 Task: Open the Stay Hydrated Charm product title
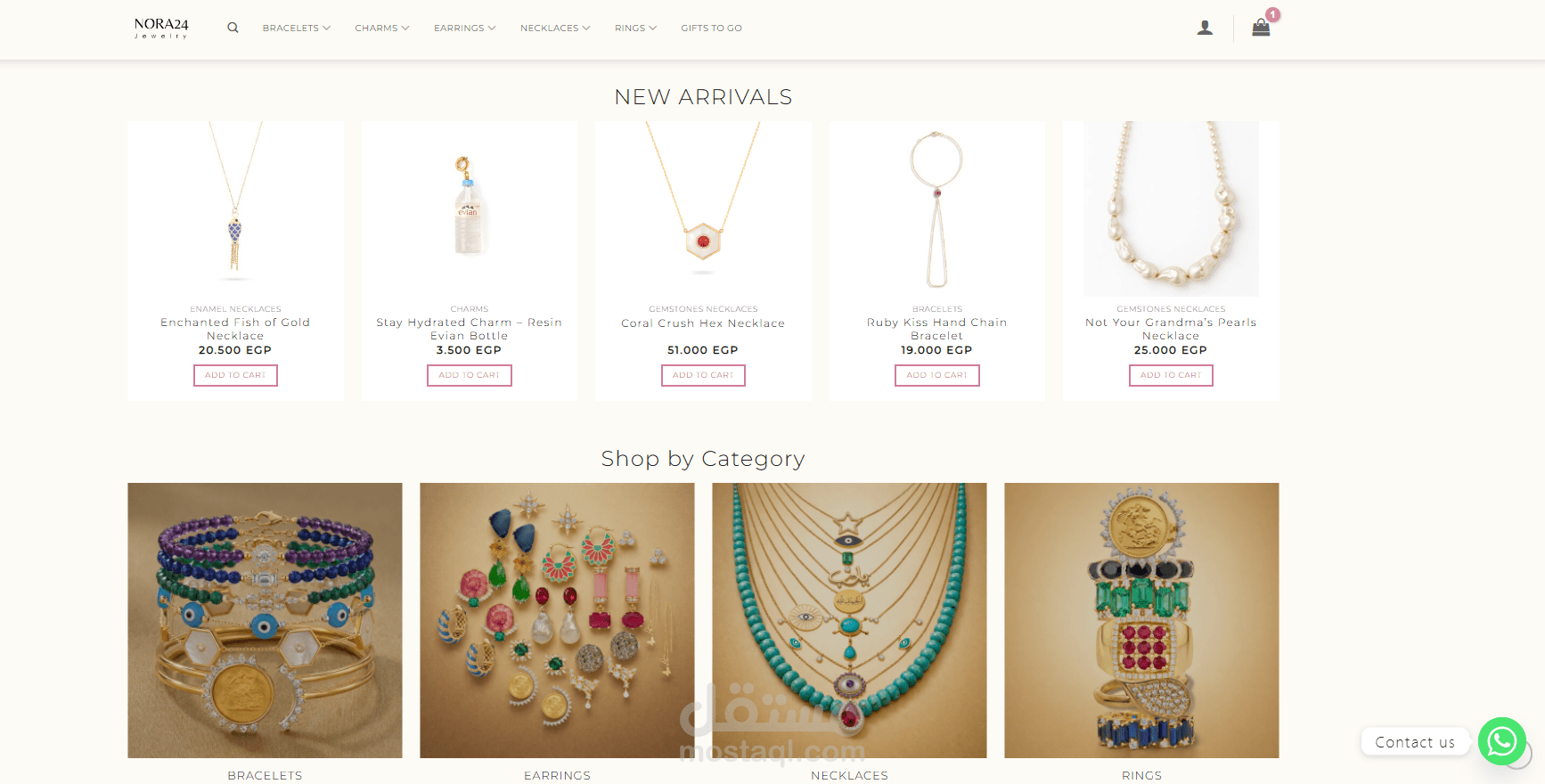point(470,329)
